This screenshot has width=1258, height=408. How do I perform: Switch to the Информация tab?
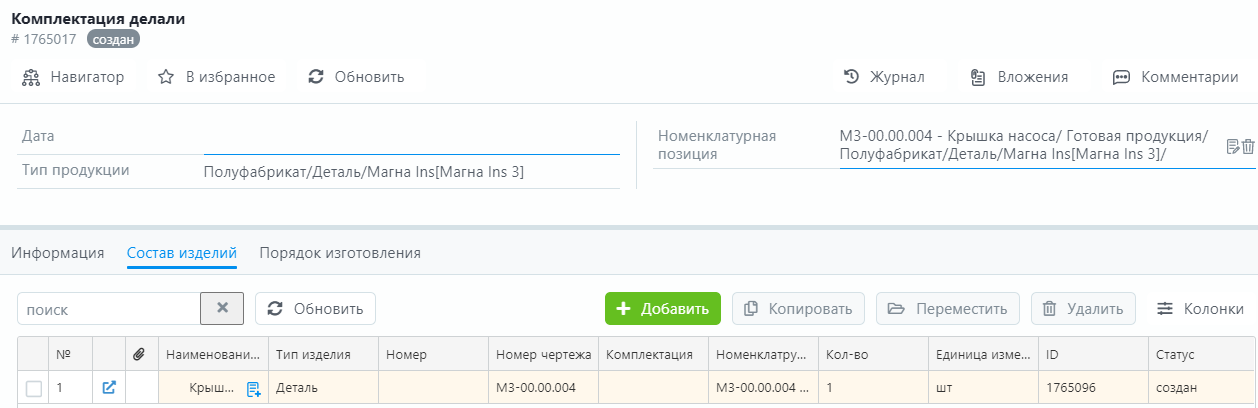[58, 253]
